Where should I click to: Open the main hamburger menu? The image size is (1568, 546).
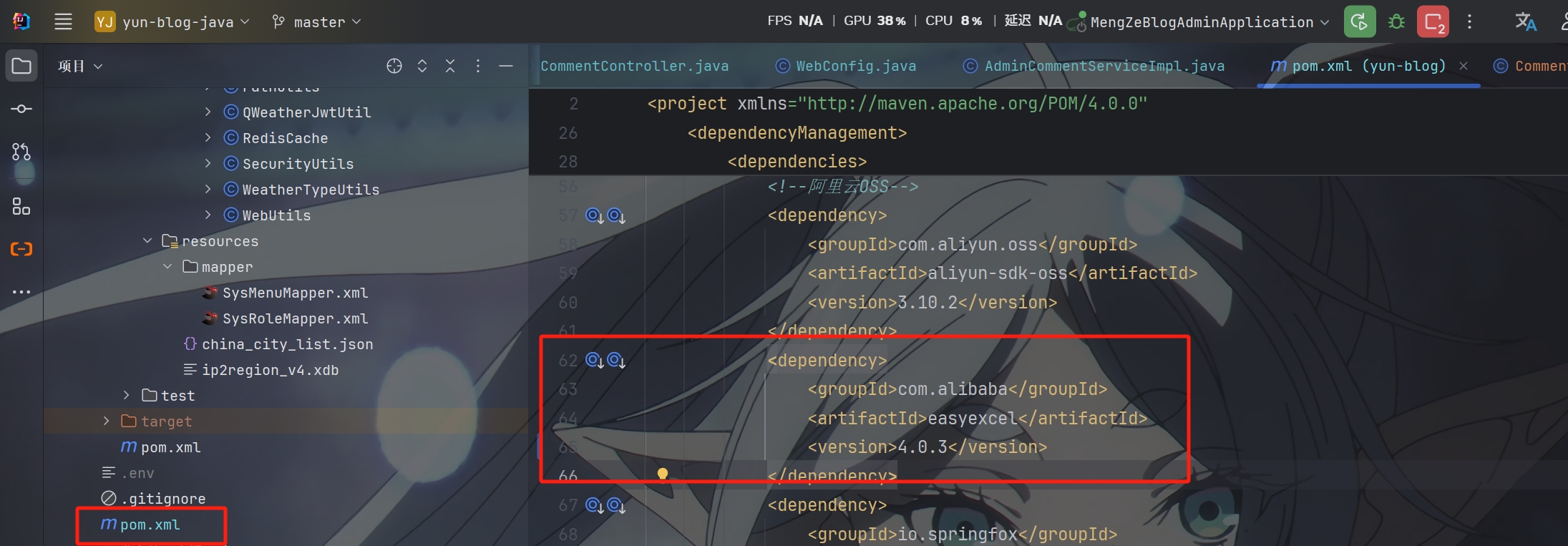click(x=63, y=21)
